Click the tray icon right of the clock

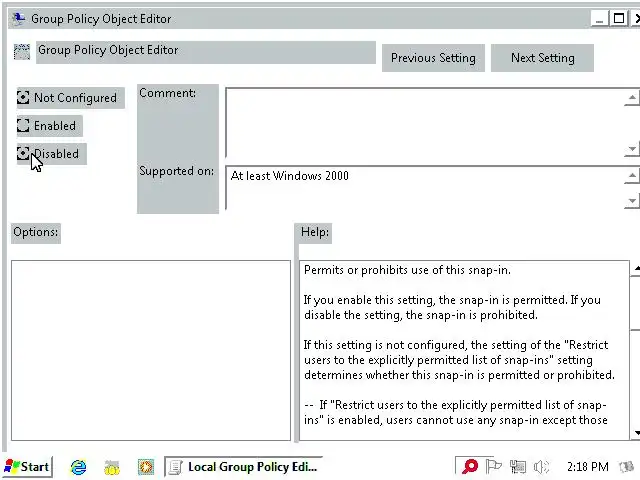tap(627, 466)
